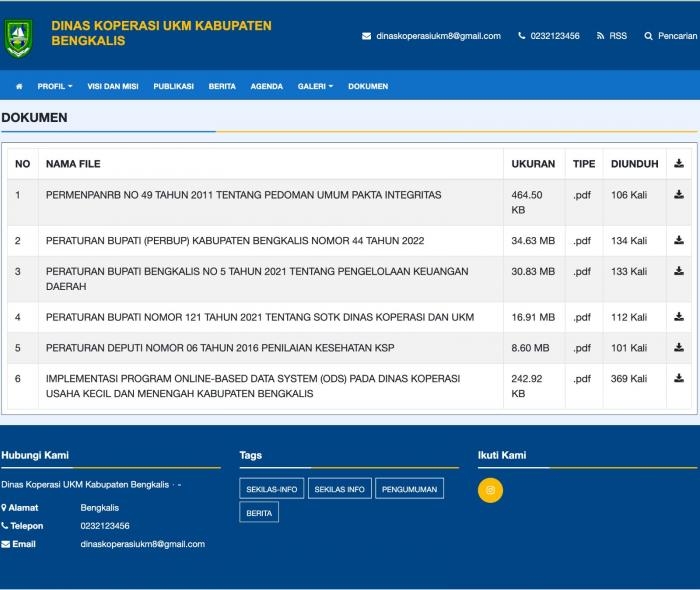
Task: Click the DIUNDUH column header
Action: [634, 164]
